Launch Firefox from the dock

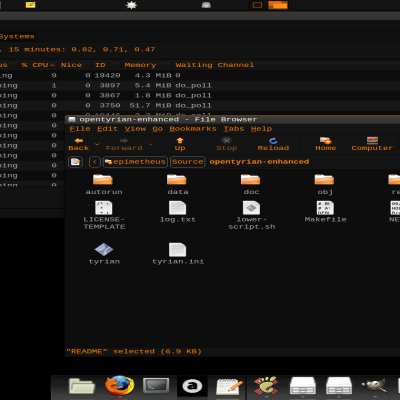click(119, 386)
